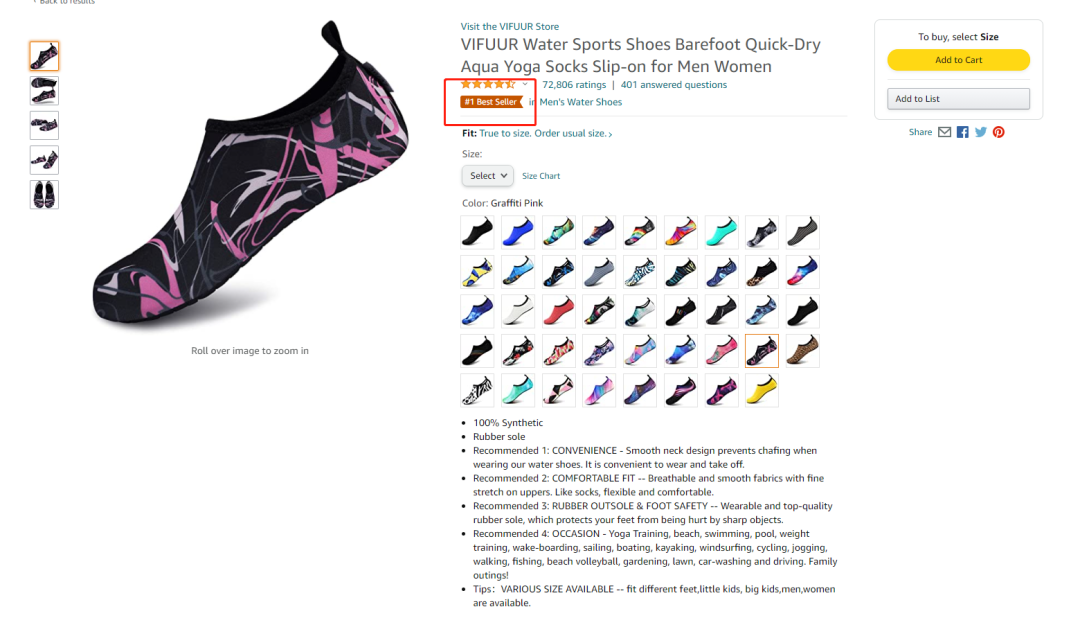This screenshot has height=618, width=1080.
Task: Expand the Fit true to size details
Action: (x=546, y=134)
